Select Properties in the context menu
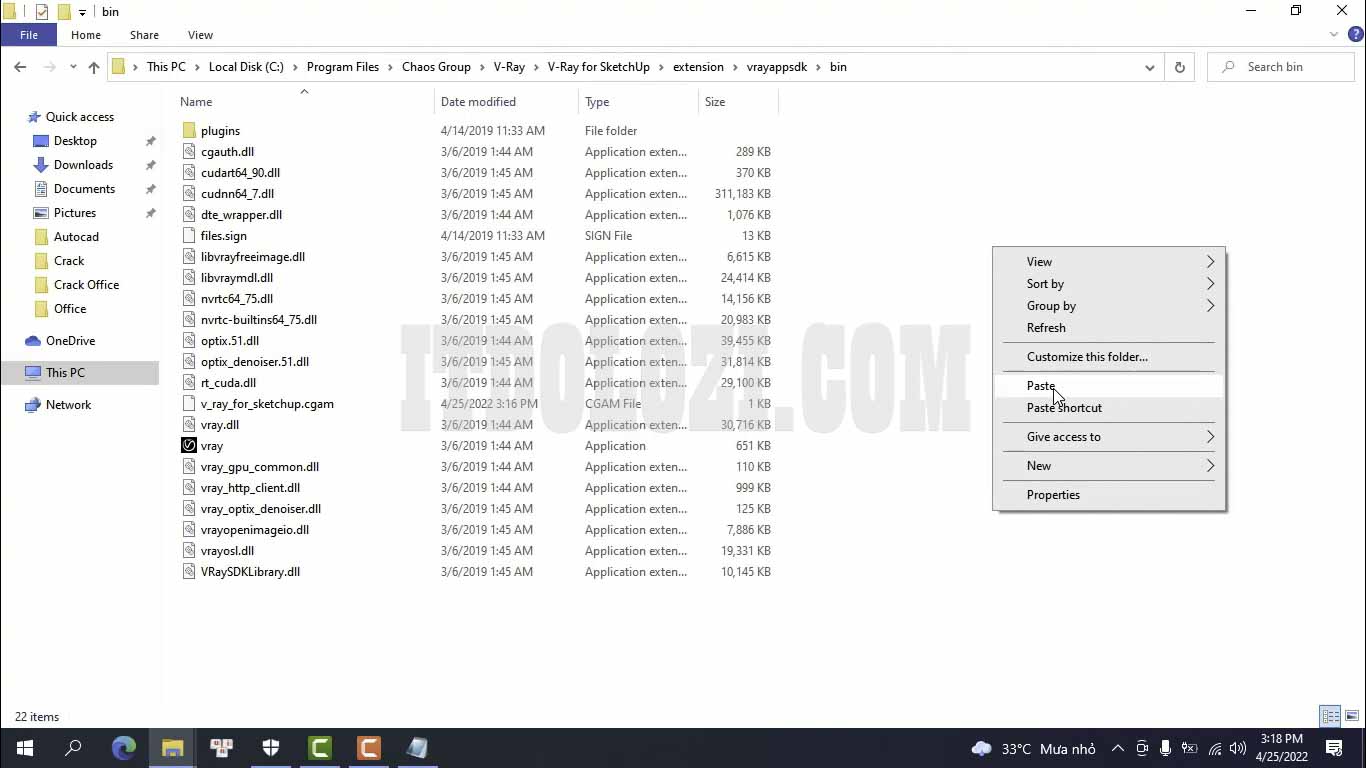Image resolution: width=1366 pixels, height=768 pixels. pyautogui.click(x=1053, y=495)
